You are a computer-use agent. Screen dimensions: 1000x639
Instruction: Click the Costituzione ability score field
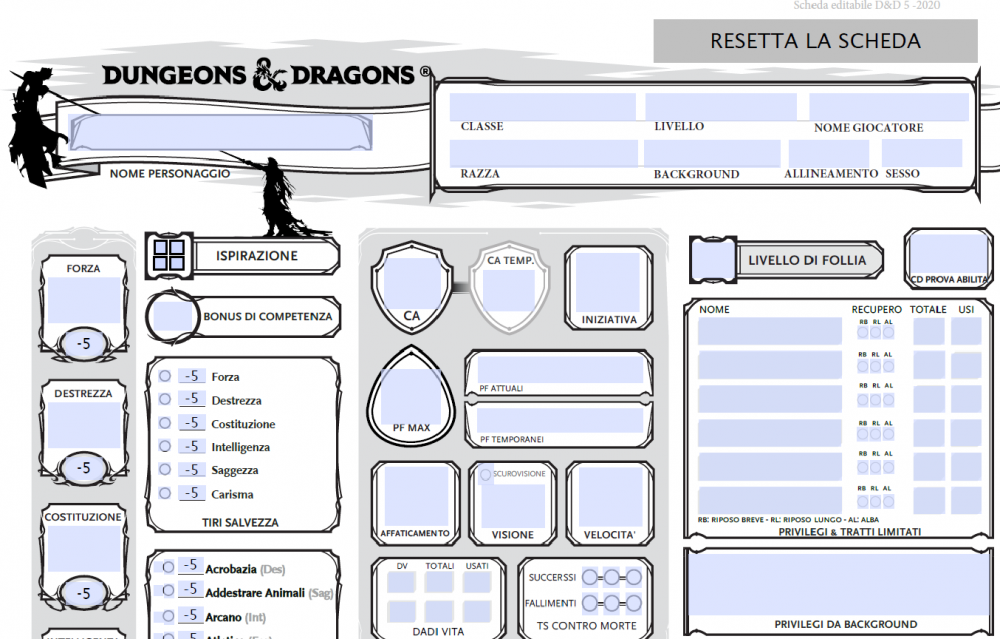pos(84,549)
